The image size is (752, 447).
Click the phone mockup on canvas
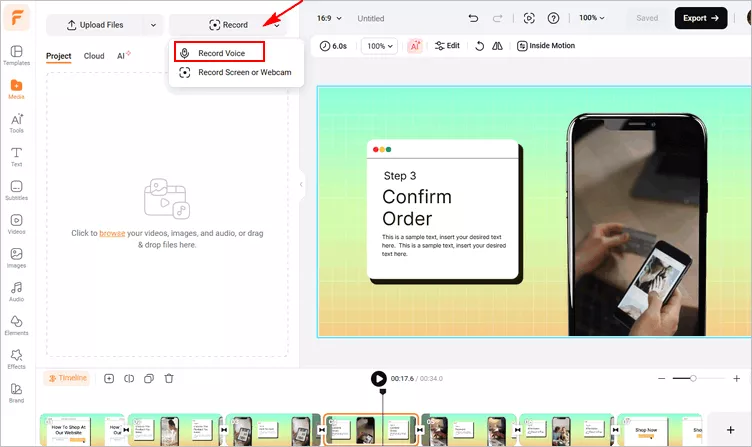(637, 224)
